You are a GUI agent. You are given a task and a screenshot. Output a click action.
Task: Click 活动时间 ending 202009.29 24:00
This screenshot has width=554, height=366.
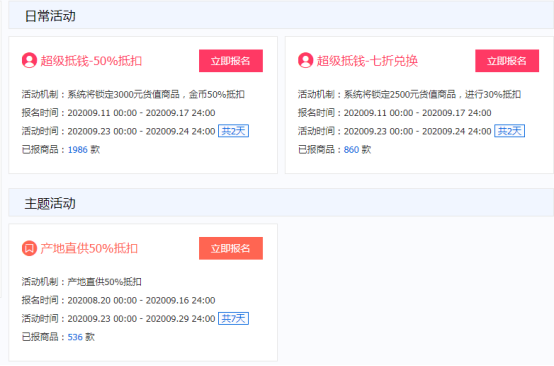click(118, 319)
